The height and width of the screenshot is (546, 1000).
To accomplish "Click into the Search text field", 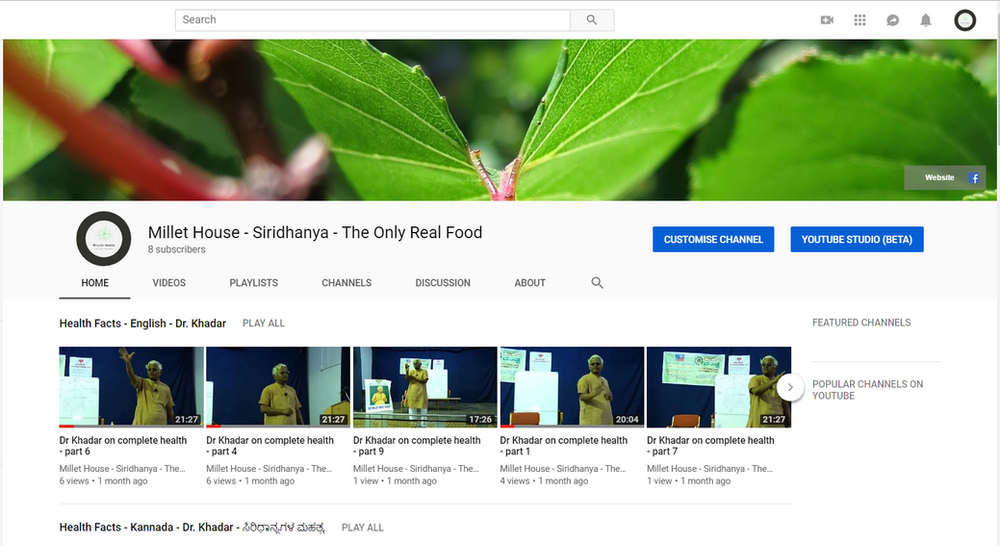I will [x=372, y=20].
